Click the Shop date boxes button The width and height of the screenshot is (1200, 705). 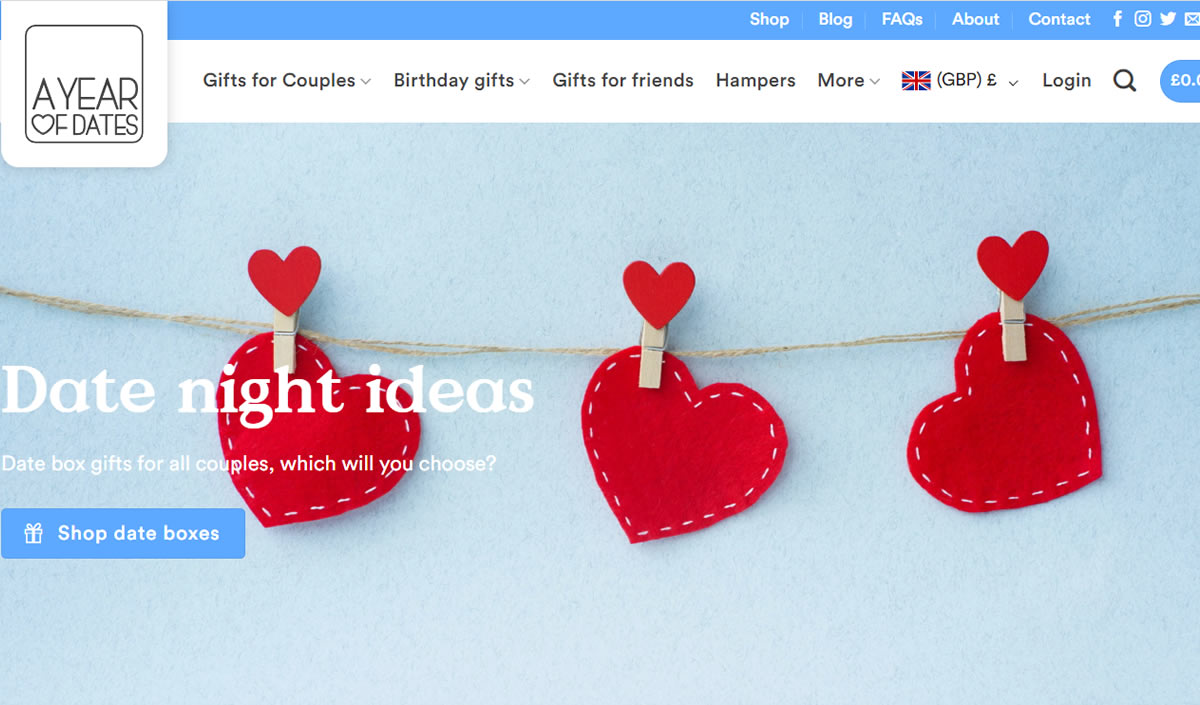tap(123, 533)
